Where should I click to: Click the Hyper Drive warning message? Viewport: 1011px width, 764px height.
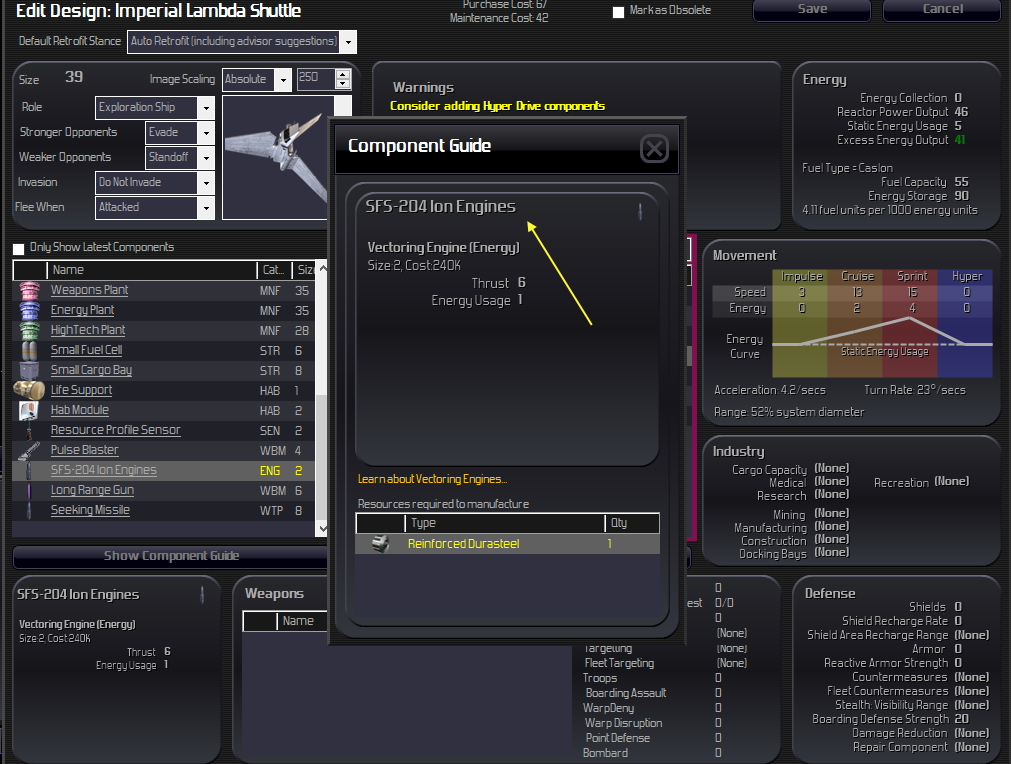tap(497, 106)
